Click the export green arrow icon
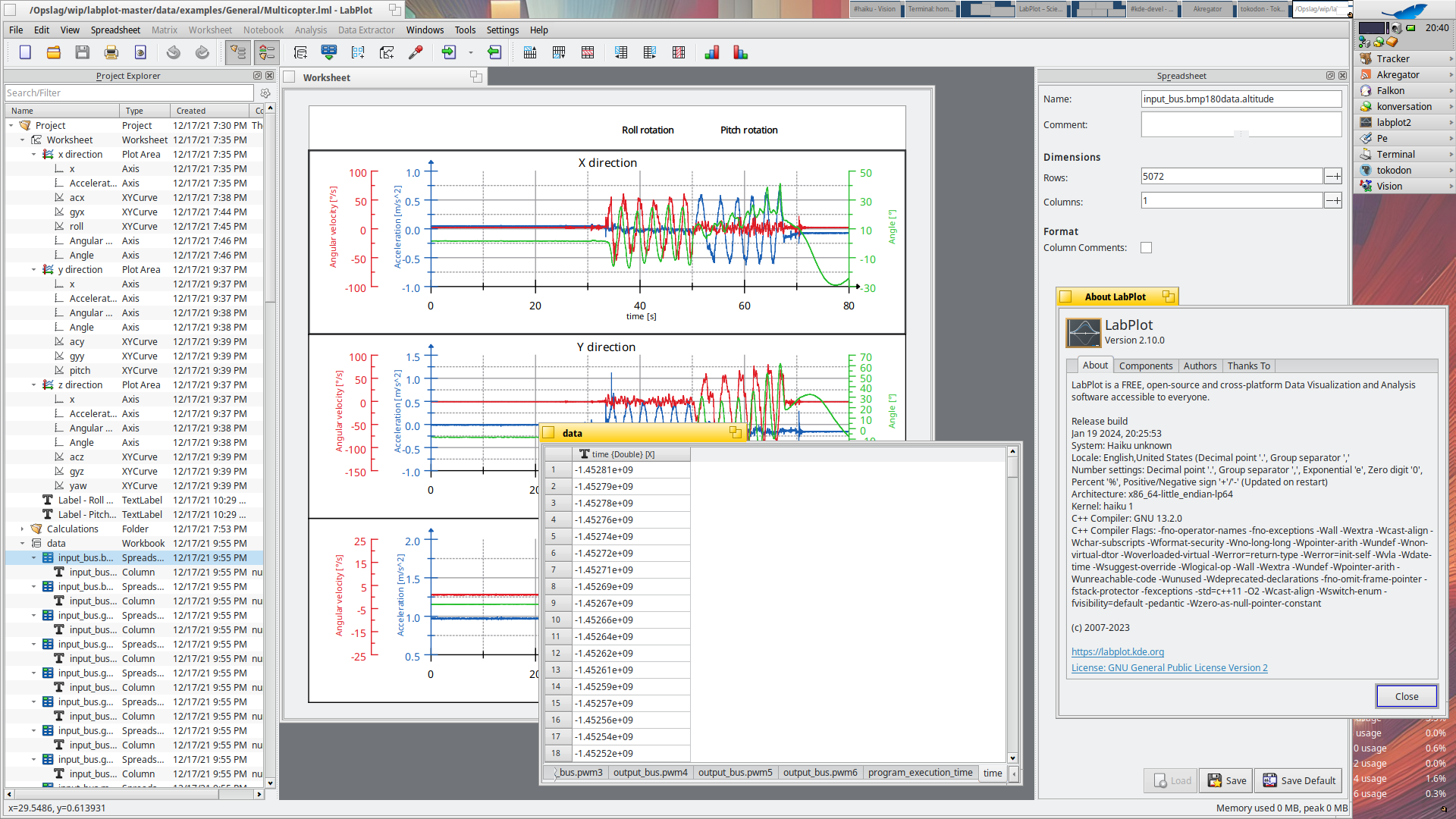Image resolution: width=1456 pixels, height=819 pixels. click(494, 52)
